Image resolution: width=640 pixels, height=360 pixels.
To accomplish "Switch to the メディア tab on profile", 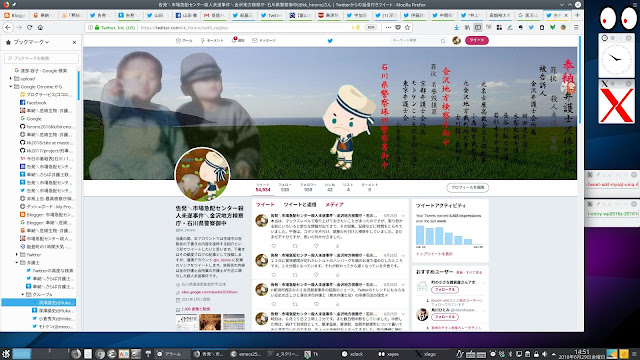I will tap(334, 204).
